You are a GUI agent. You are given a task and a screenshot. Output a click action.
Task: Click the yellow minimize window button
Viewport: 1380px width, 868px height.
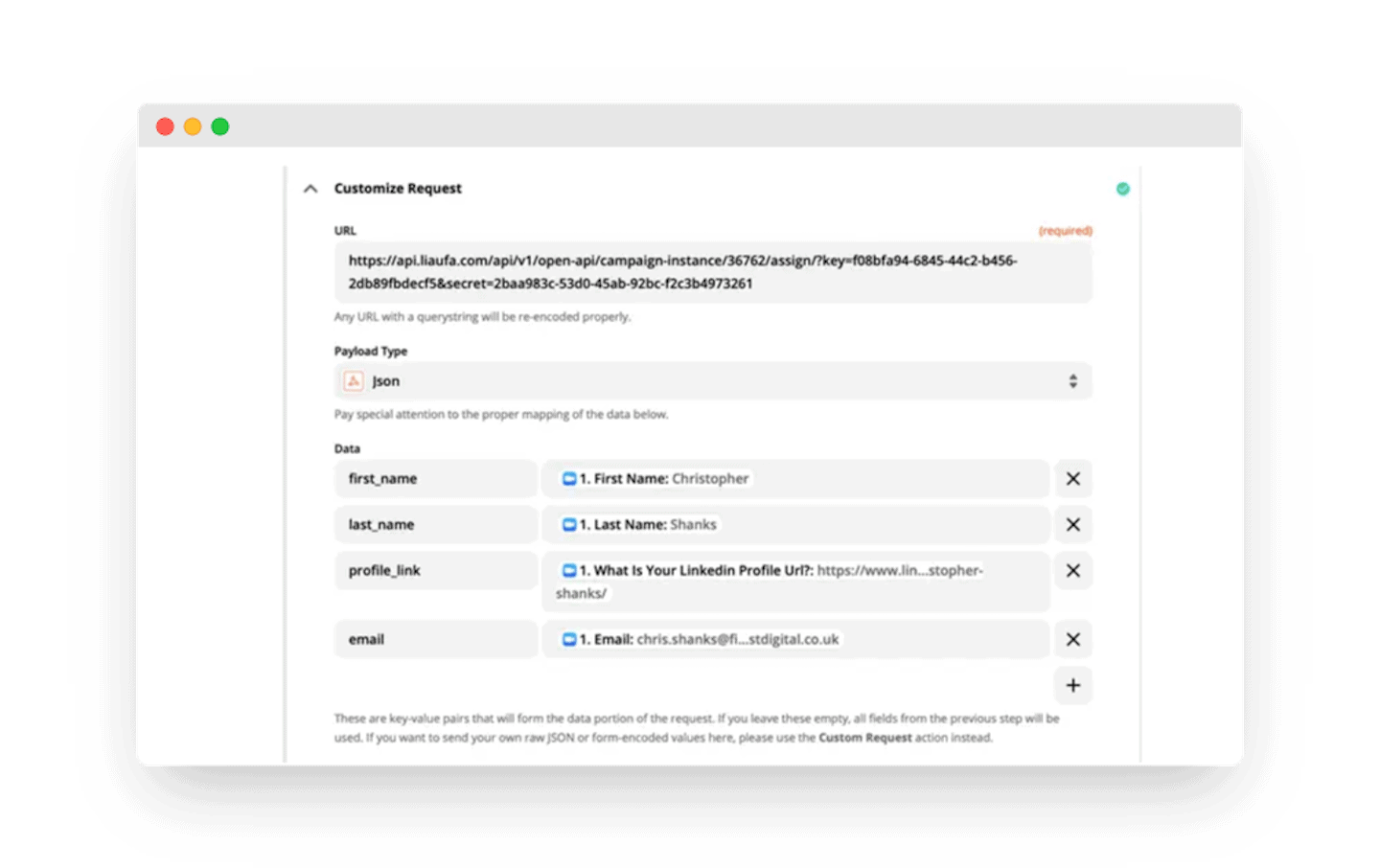(x=193, y=126)
